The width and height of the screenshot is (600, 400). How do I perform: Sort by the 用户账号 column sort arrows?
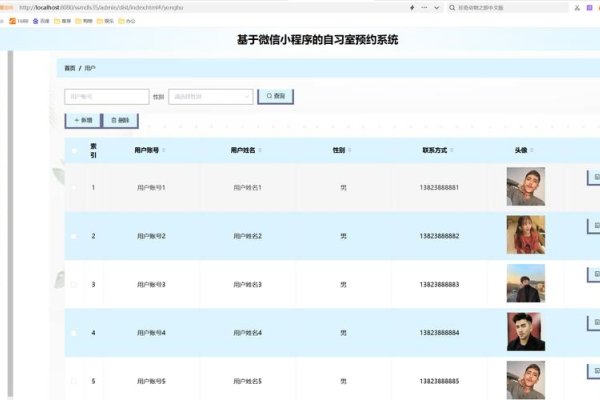pyautogui.click(x=164, y=150)
